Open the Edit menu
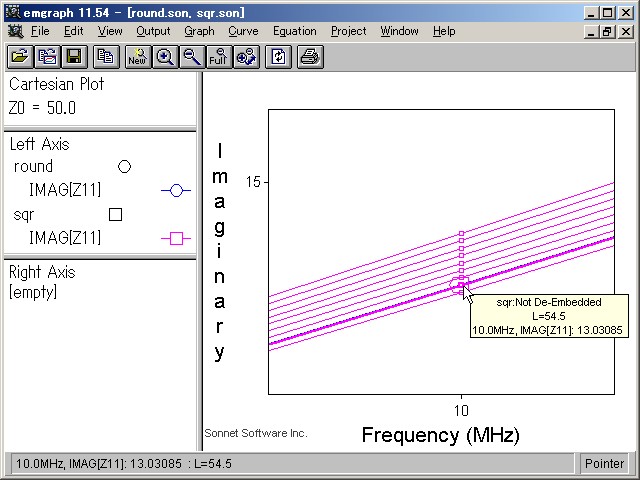Image resolution: width=640 pixels, height=480 pixels. (73, 31)
